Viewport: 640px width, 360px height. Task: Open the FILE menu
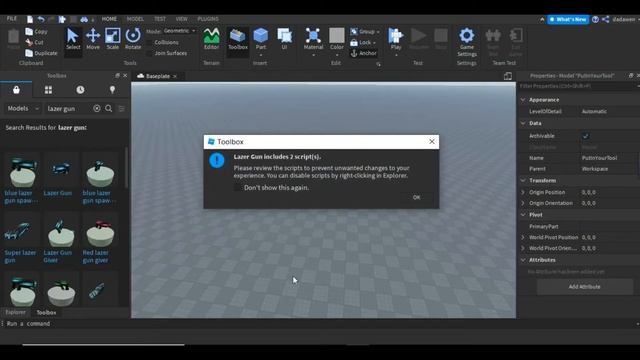[x=12, y=19]
